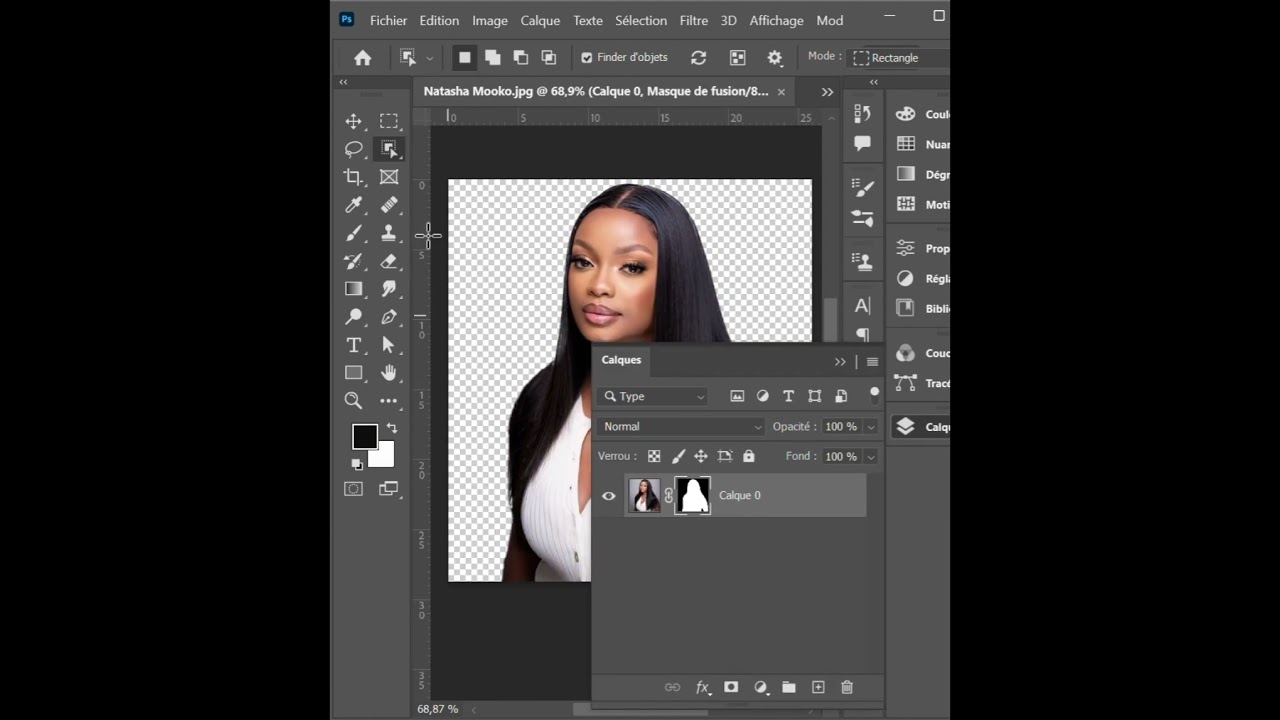This screenshot has height=720, width=1280.
Task: Click the foreground black color swatch
Action: point(364,437)
